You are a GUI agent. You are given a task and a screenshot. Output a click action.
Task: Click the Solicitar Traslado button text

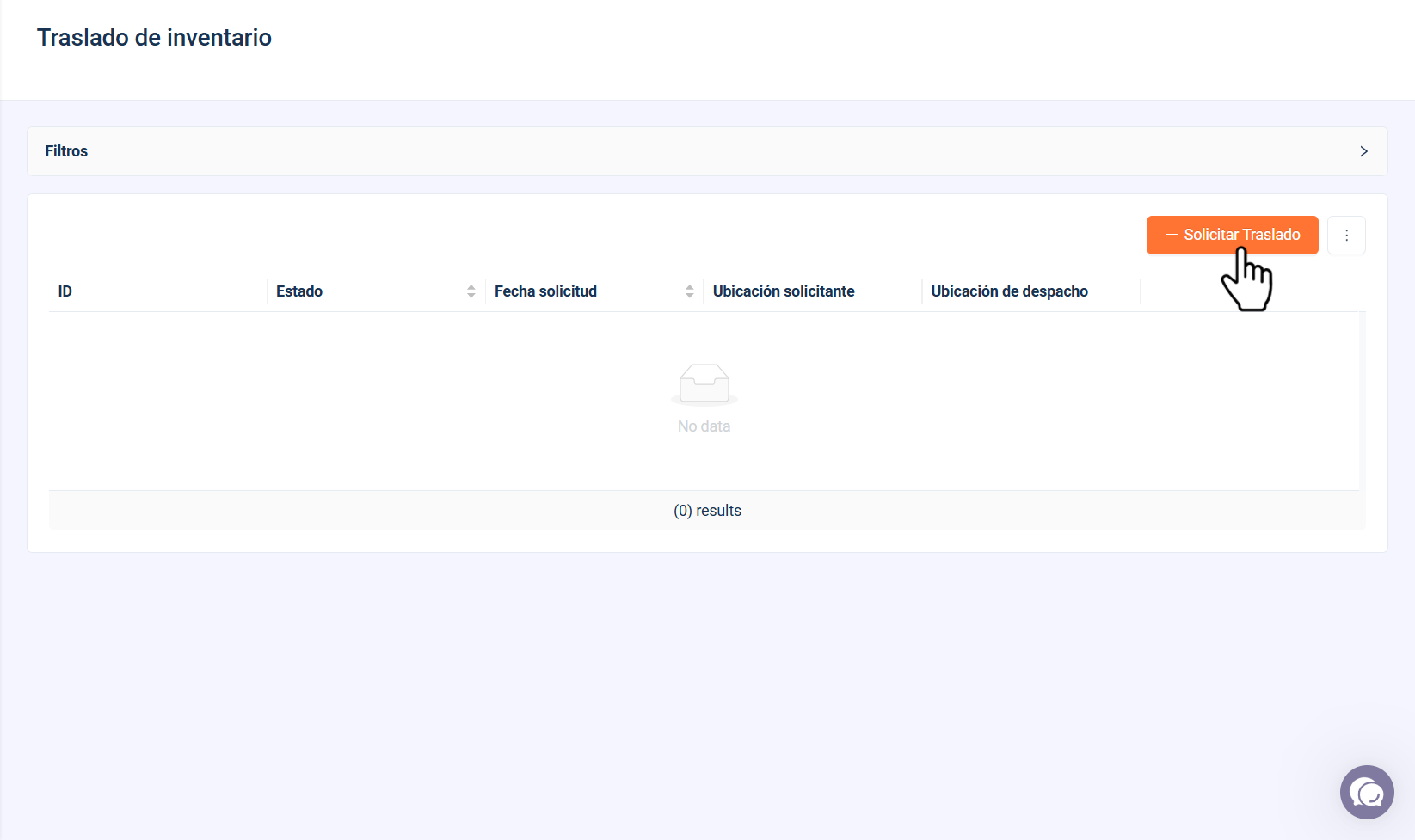coord(1241,235)
